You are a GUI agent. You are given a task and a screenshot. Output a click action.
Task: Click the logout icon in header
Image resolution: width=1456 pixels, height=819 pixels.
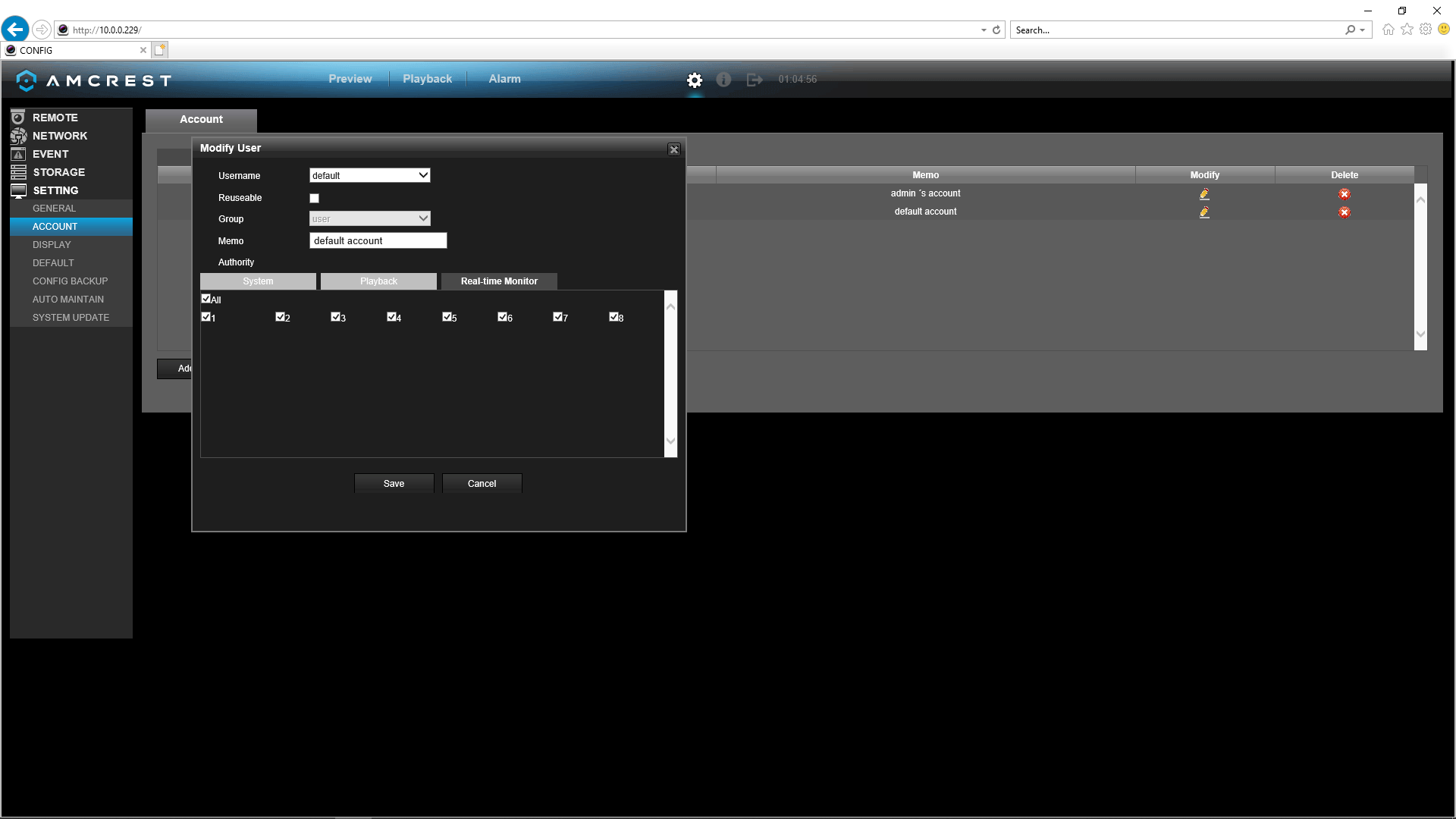[x=755, y=80]
